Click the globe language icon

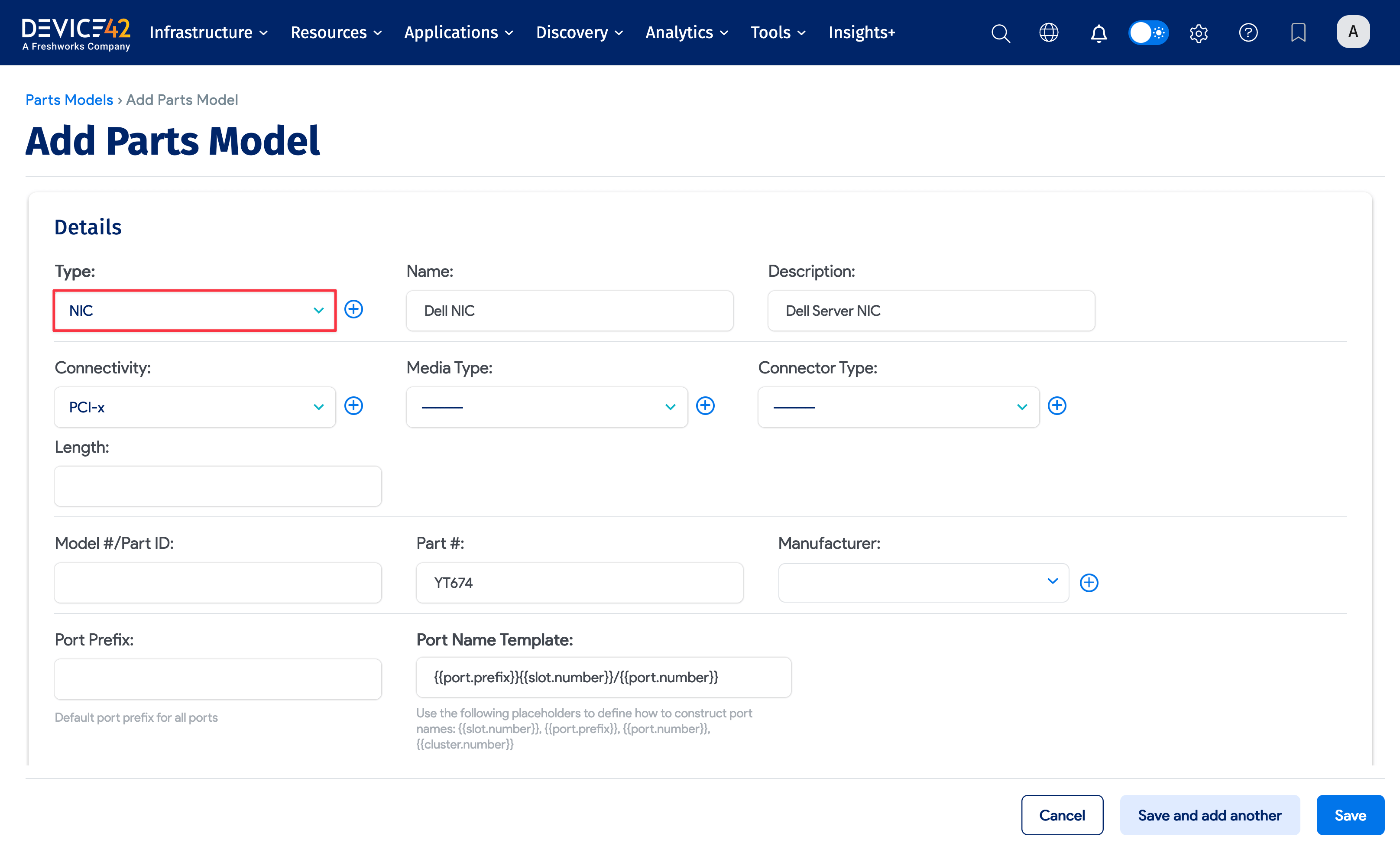(1048, 32)
